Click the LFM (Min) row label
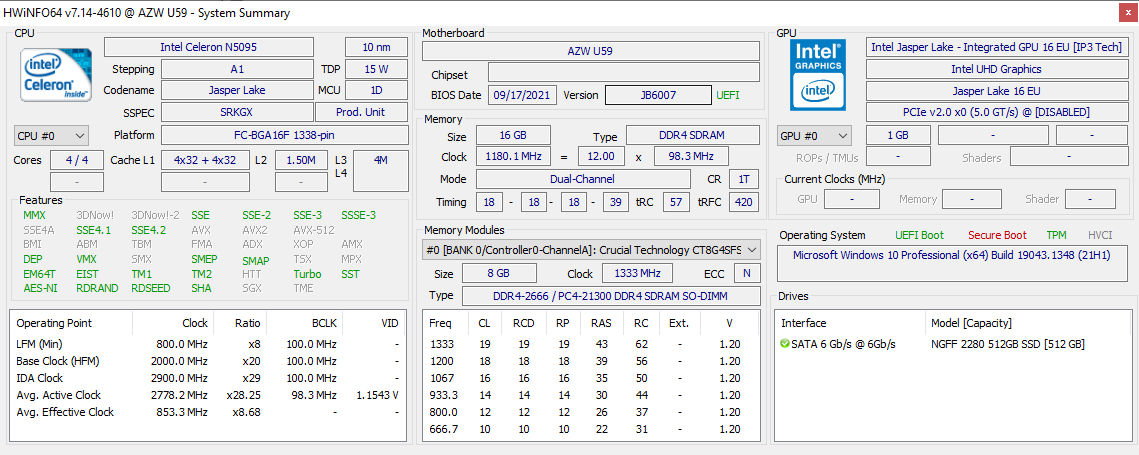 (39, 344)
